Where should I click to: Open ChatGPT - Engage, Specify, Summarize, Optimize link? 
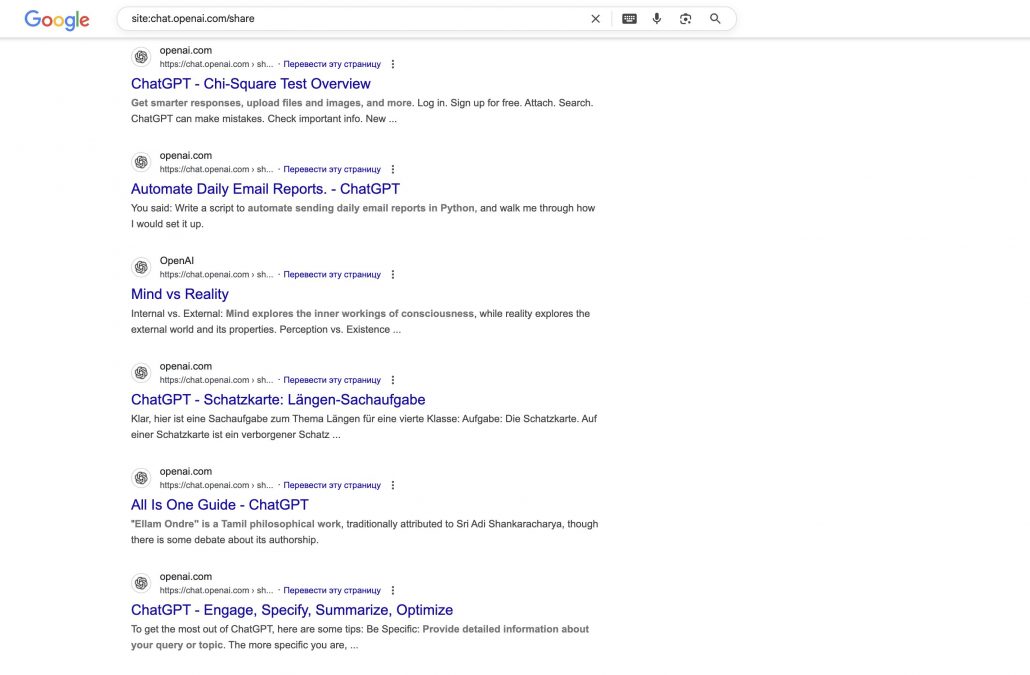[x=292, y=610]
